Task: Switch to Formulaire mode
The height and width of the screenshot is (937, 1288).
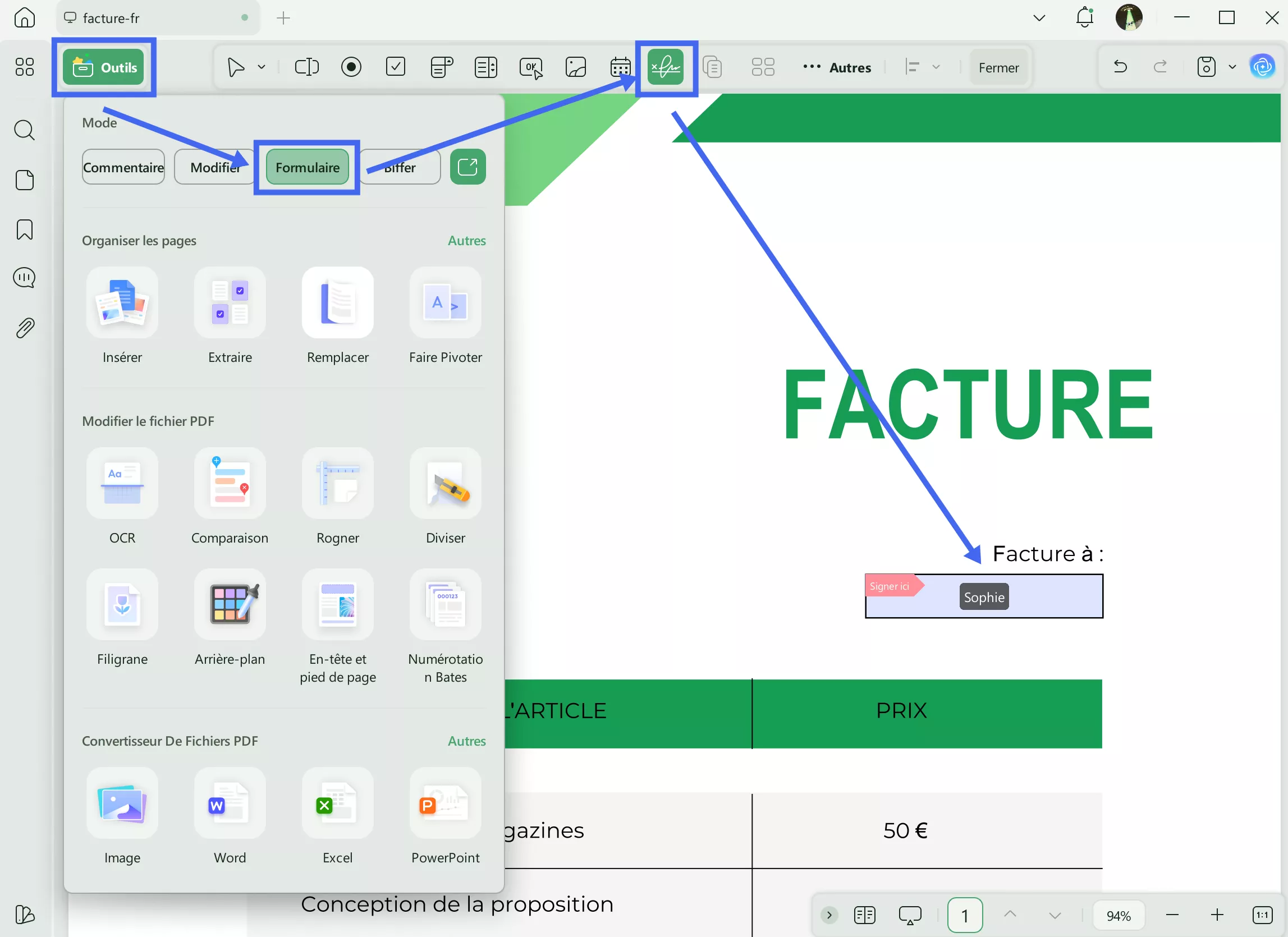Action: click(307, 168)
